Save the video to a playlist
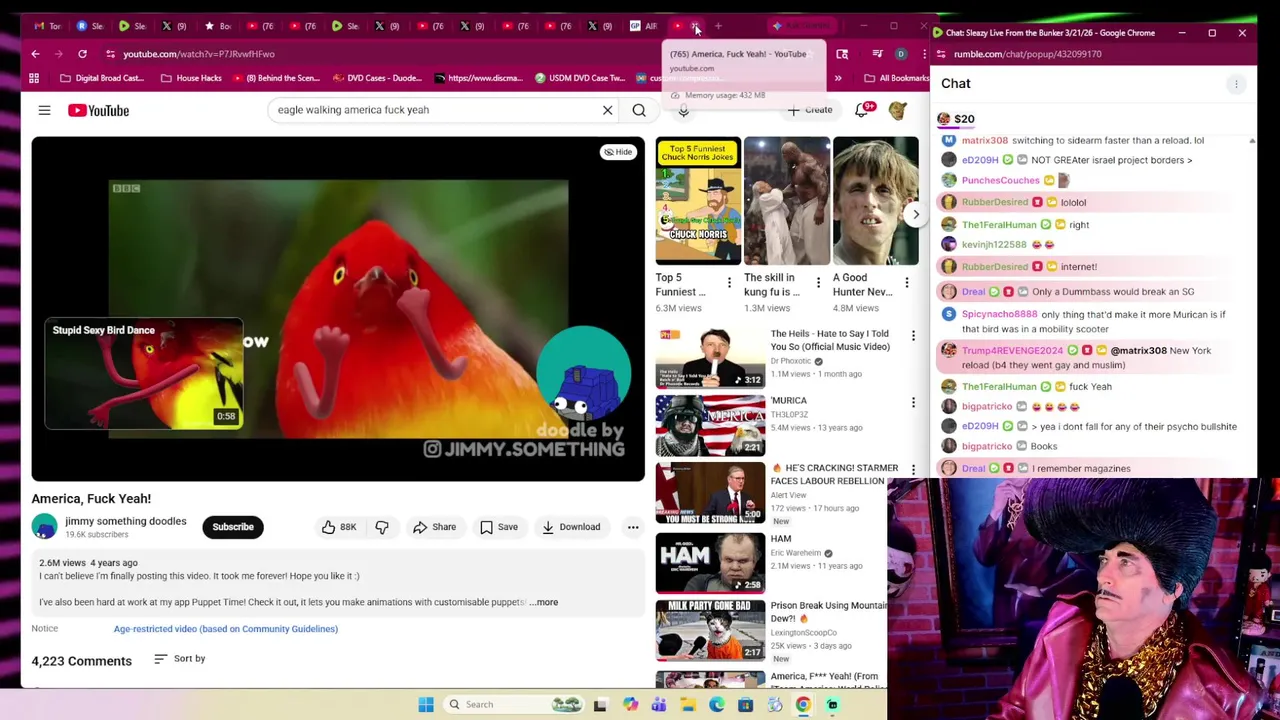This screenshot has width=1280, height=720. pyautogui.click(x=498, y=527)
